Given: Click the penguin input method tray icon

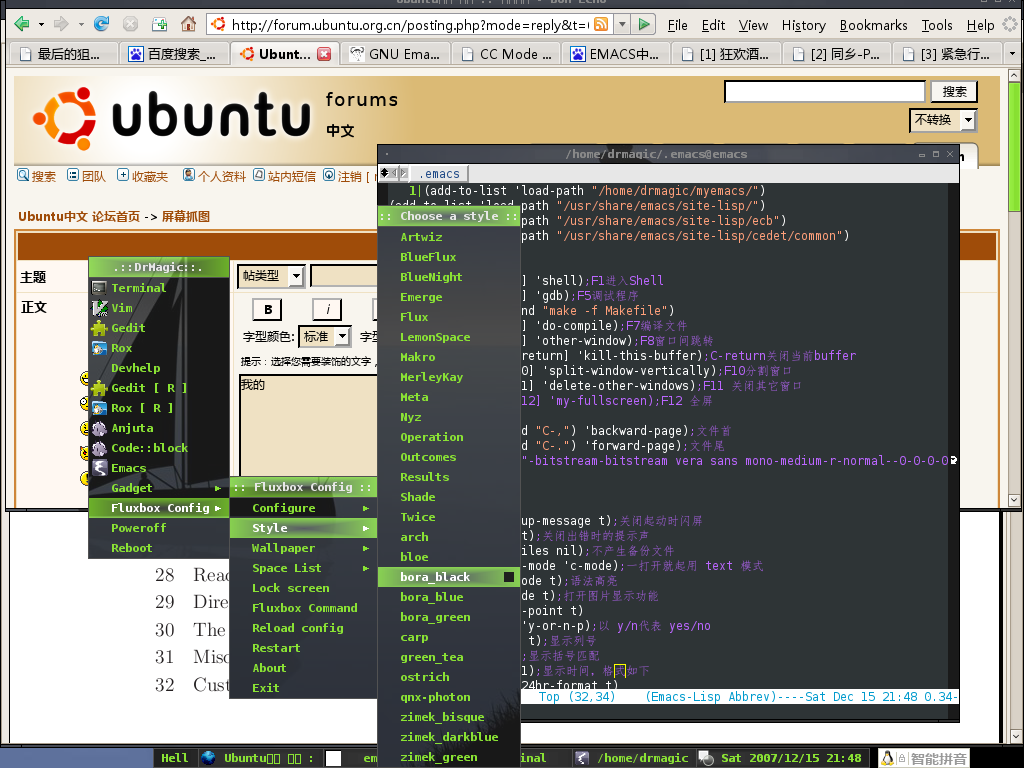Looking at the screenshot, I should (x=888, y=758).
